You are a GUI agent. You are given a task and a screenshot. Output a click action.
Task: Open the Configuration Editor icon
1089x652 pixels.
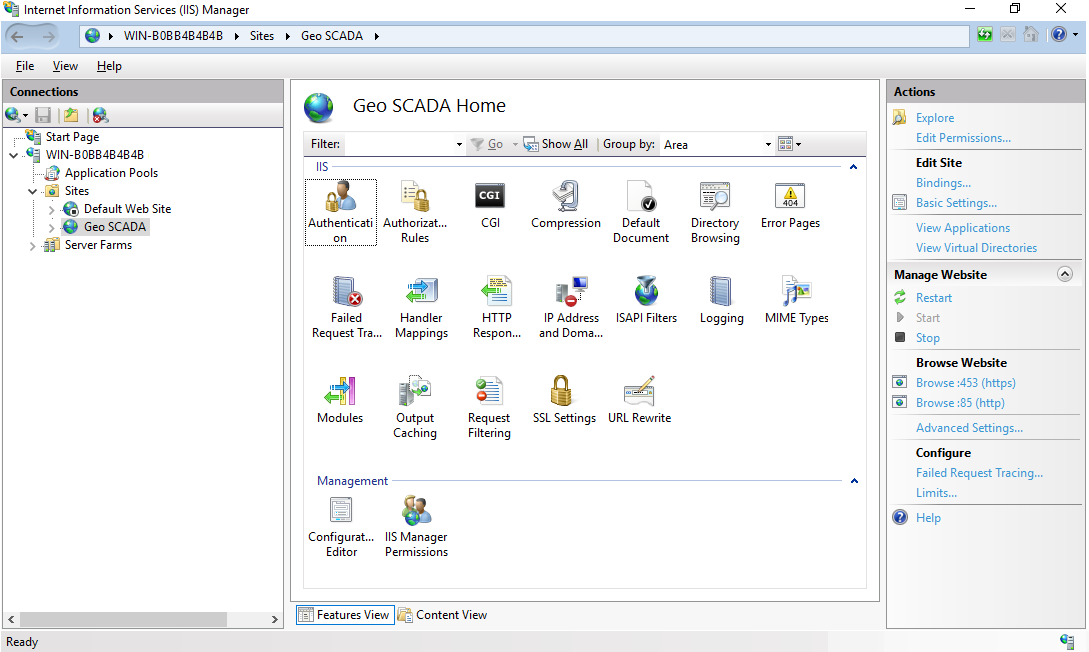click(x=341, y=512)
